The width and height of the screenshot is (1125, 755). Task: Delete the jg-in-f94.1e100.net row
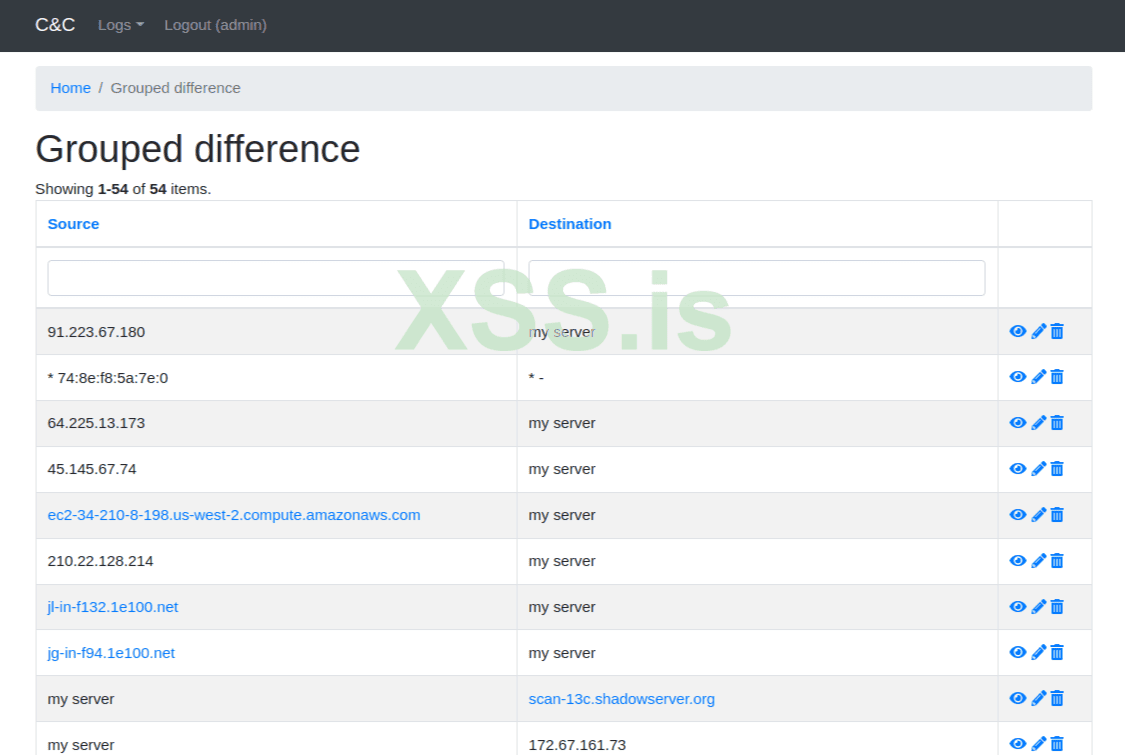[1057, 652]
